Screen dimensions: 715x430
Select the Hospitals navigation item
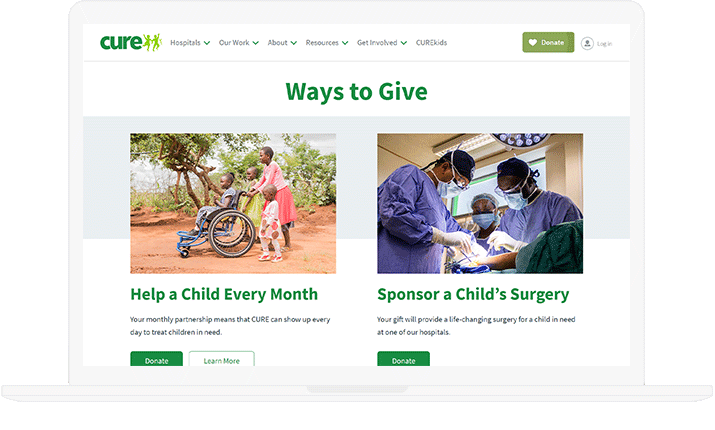[x=185, y=42]
